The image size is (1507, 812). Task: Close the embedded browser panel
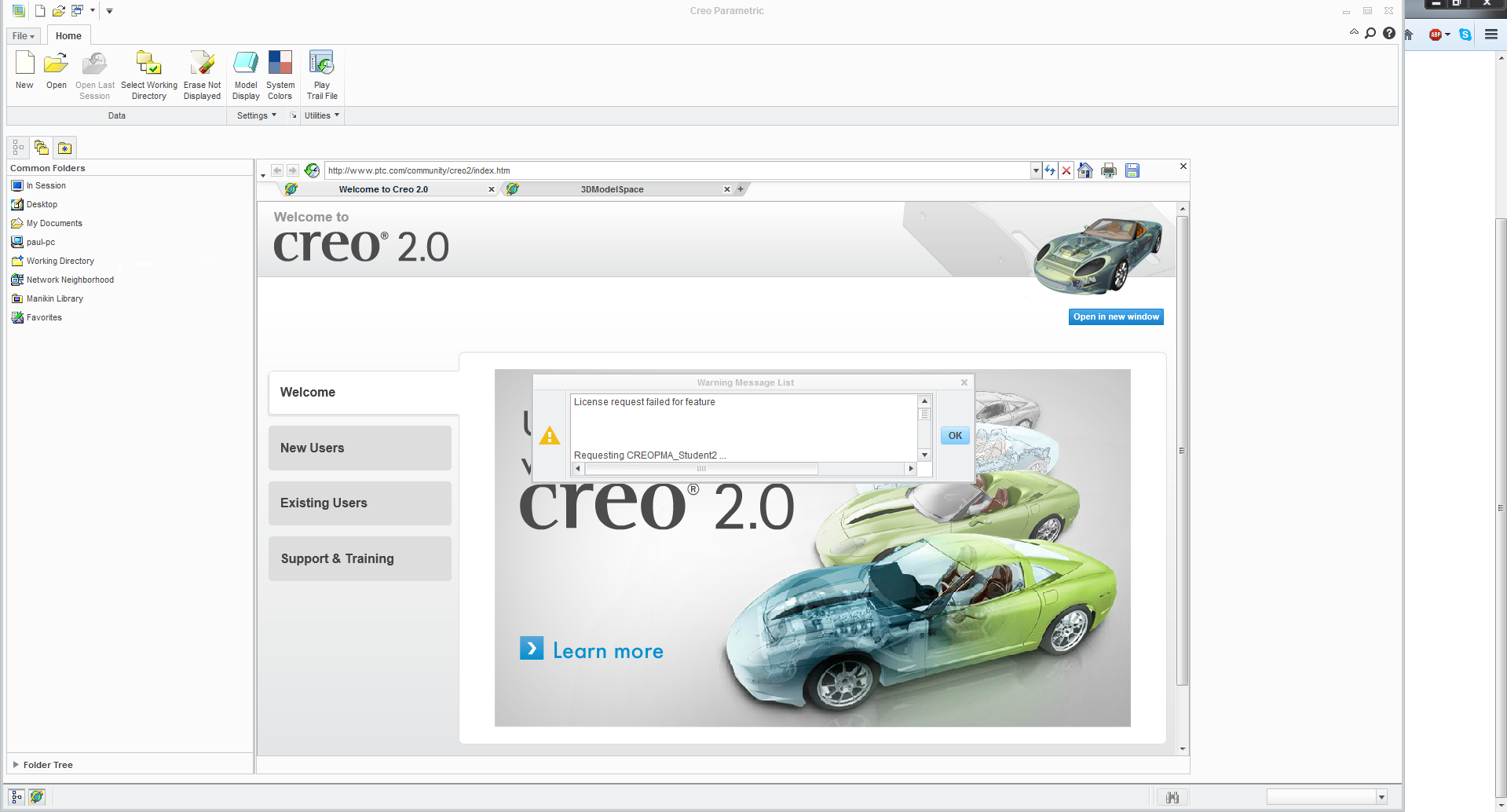click(1183, 166)
